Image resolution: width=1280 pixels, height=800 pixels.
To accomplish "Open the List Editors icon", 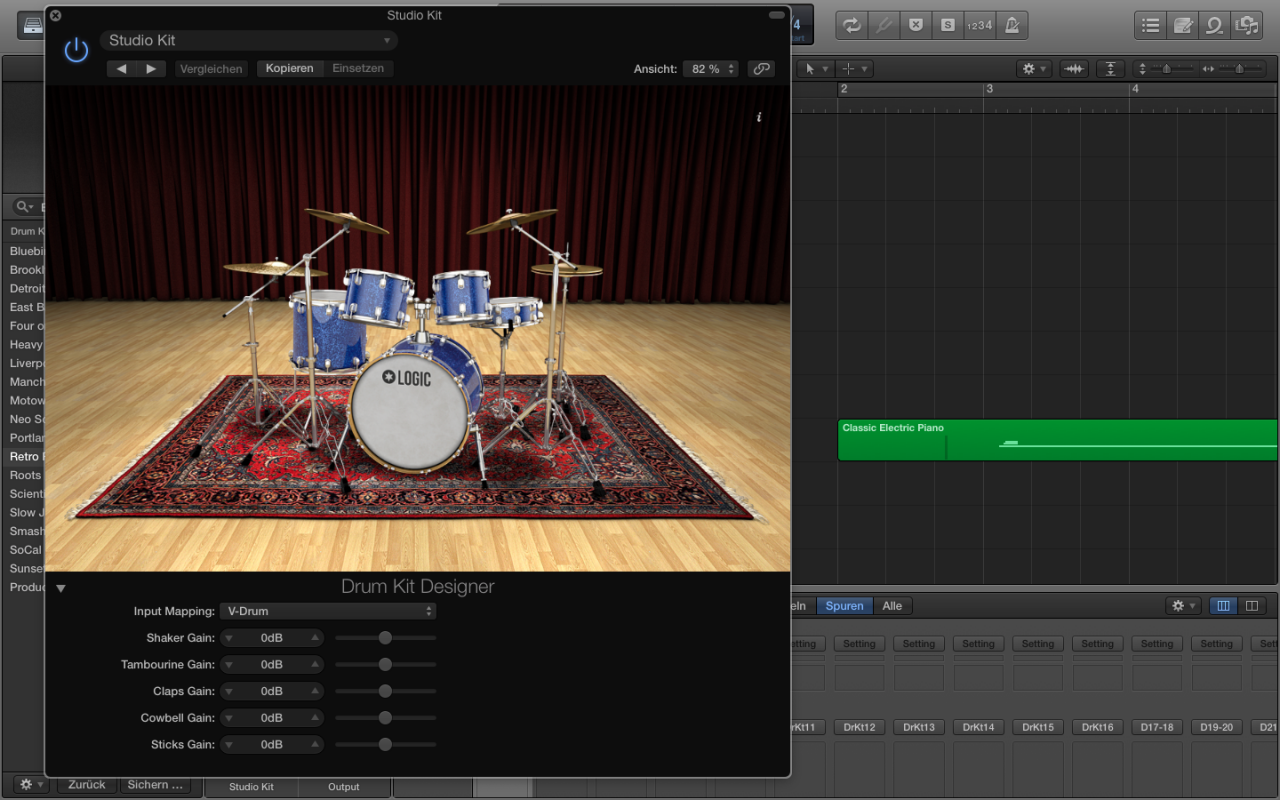I will point(1151,26).
